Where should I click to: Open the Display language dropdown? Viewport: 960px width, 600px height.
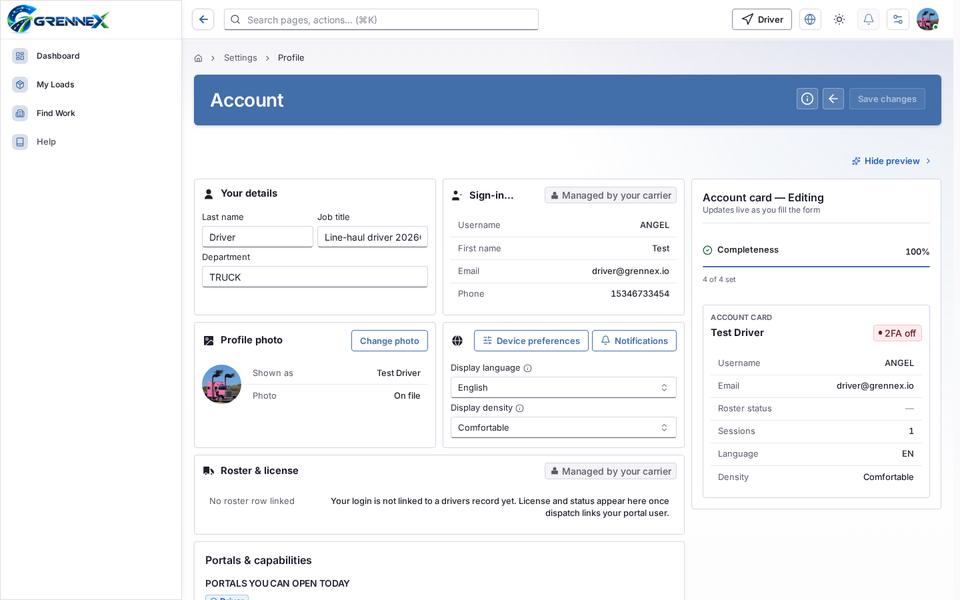coord(563,388)
